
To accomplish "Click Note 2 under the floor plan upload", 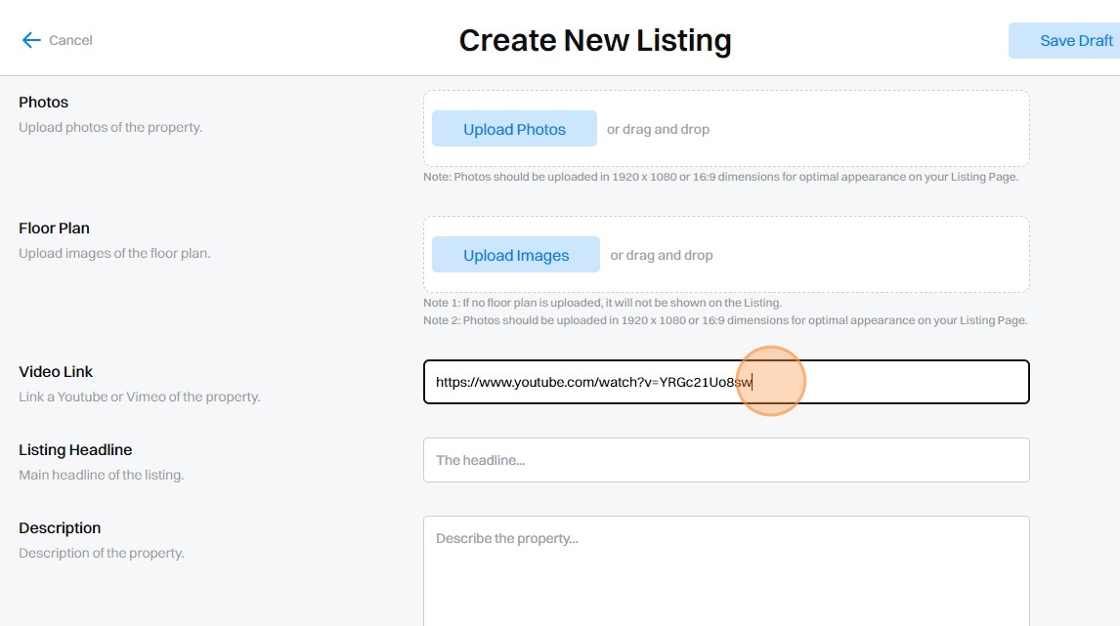I will click(725, 321).
